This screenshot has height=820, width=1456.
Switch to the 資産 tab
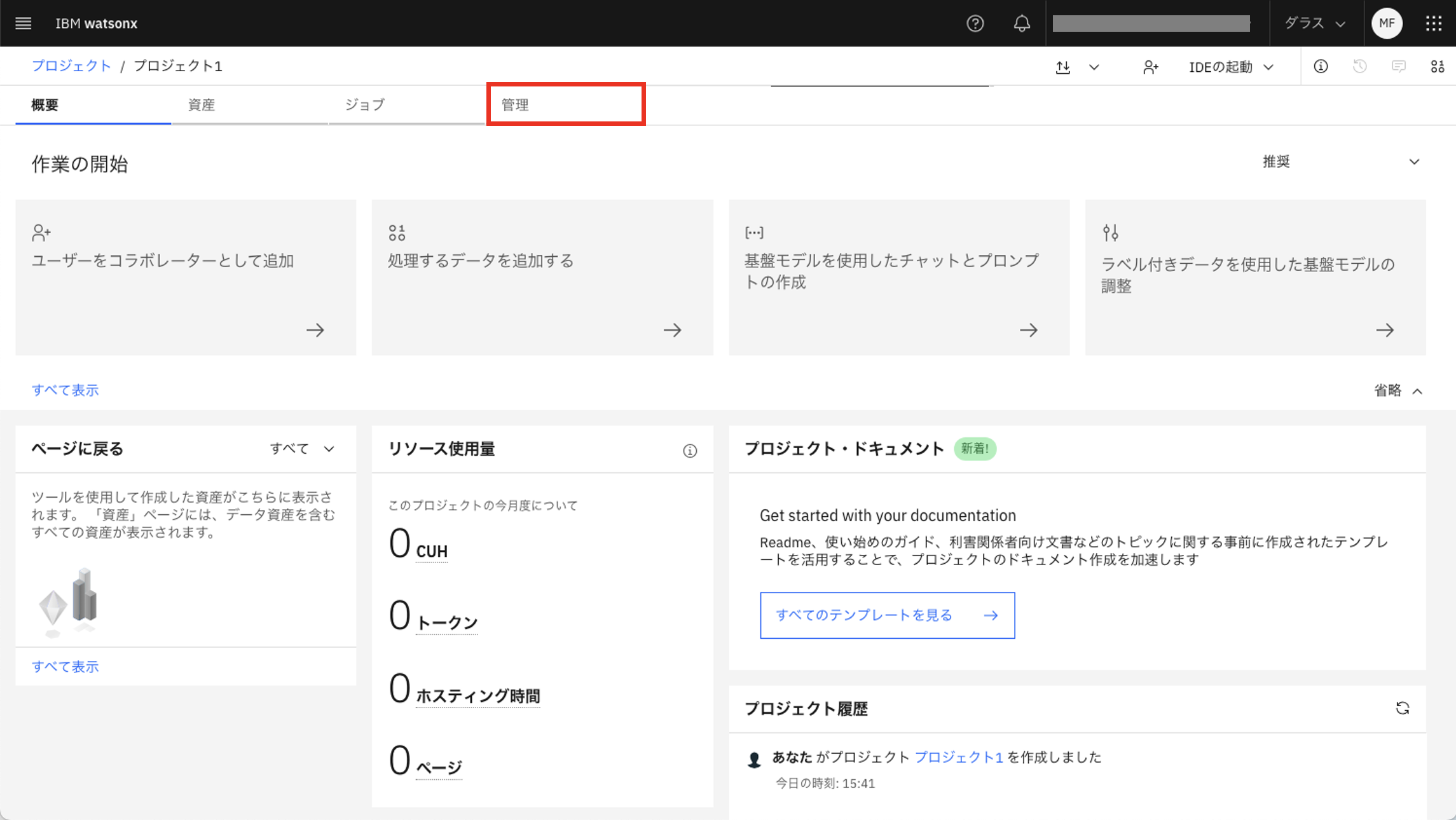(x=202, y=105)
